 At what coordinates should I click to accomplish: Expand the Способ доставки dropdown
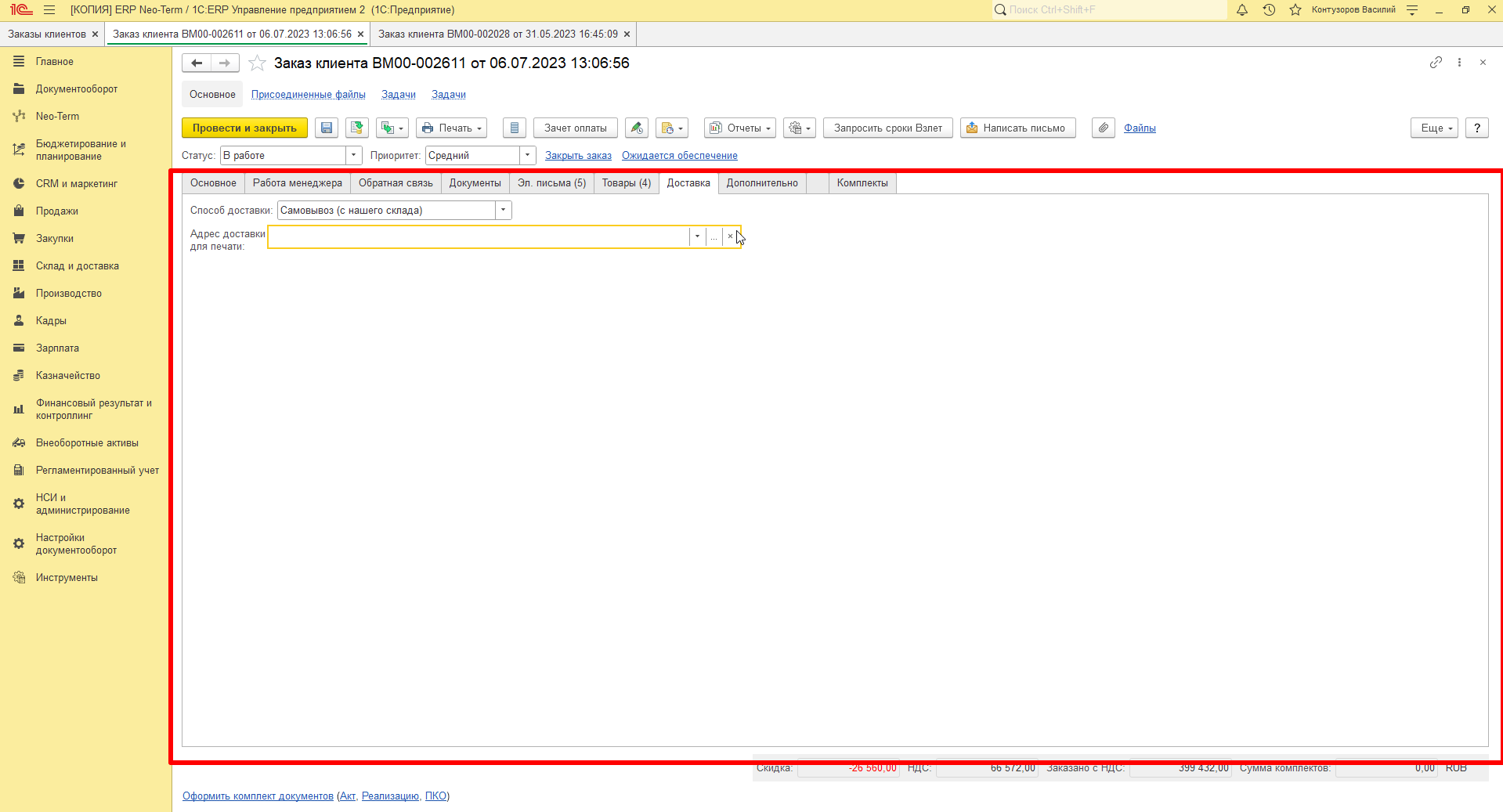pyautogui.click(x=504, y=210)
